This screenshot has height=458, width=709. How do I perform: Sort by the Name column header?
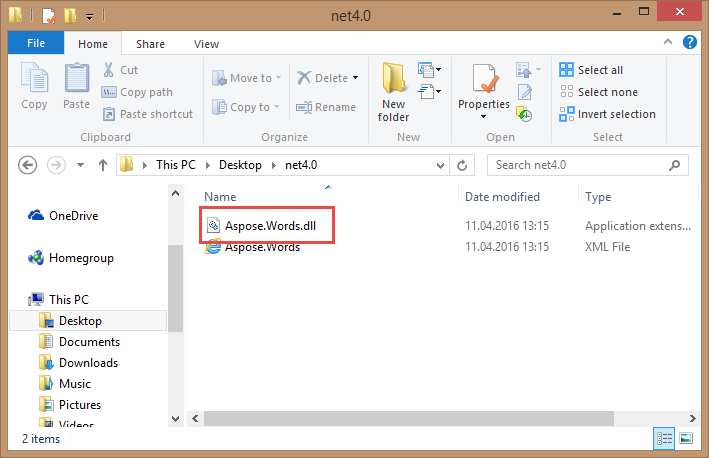[220, 197]
